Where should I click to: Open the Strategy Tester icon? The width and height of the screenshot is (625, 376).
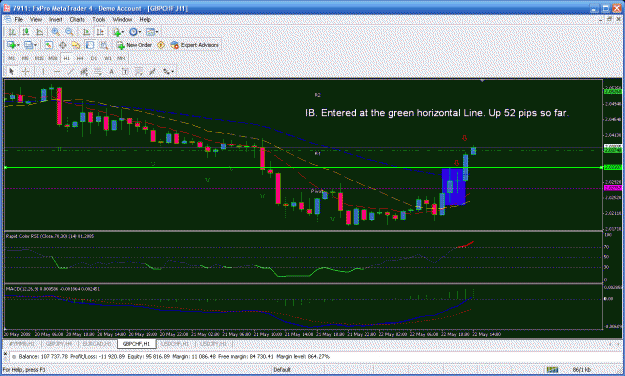[104, 45]
